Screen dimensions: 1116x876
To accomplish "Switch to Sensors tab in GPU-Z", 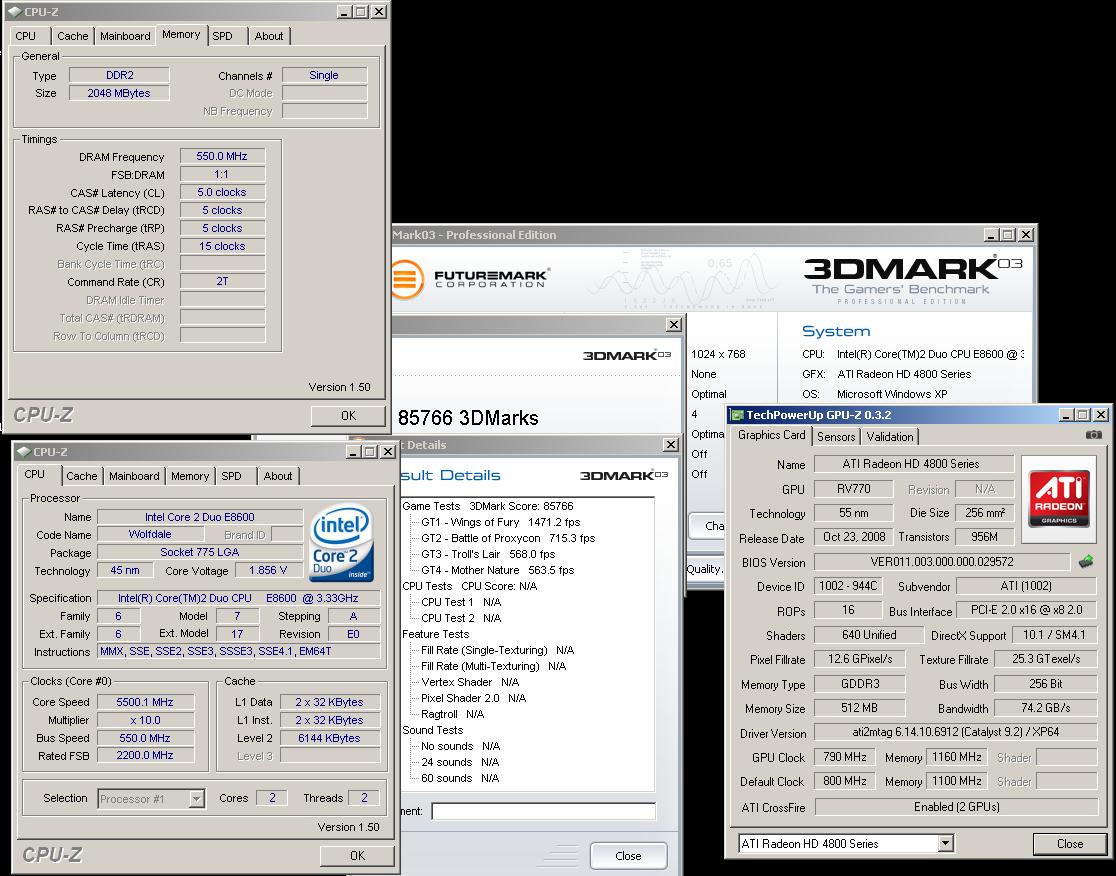I will (x=836, y=437).
